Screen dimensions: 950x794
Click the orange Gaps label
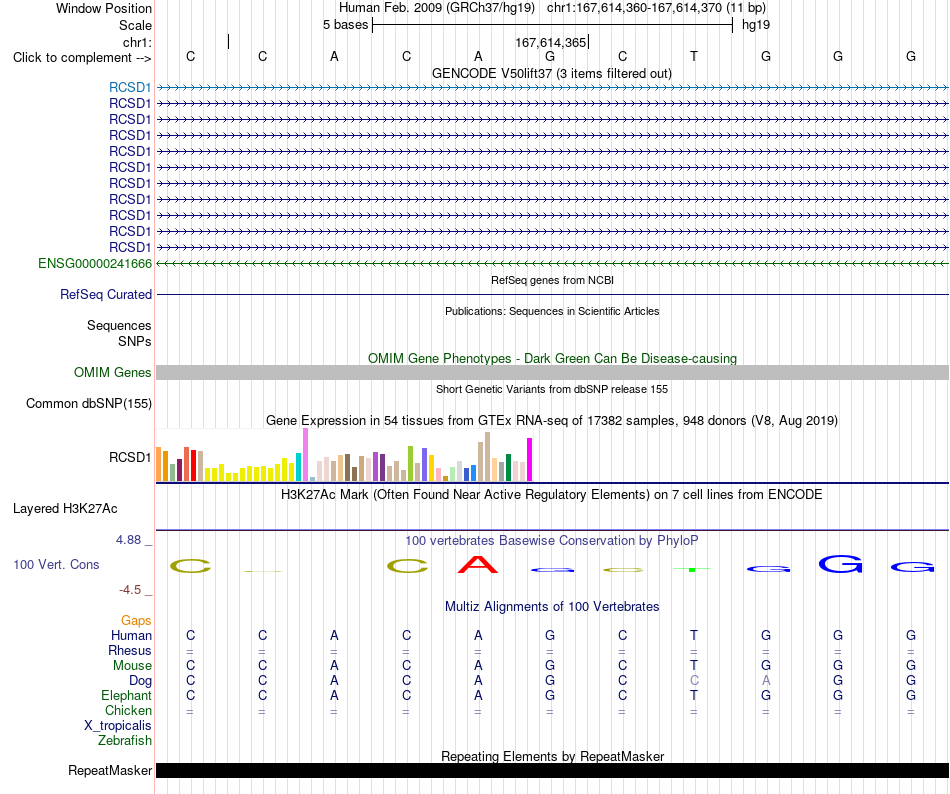click(136, 620)
